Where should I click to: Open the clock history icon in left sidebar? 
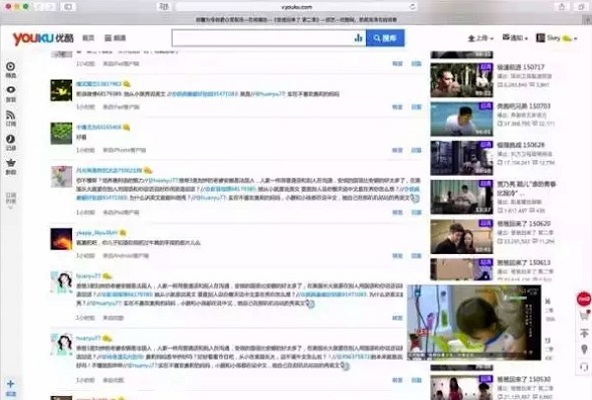pos(11,139)
